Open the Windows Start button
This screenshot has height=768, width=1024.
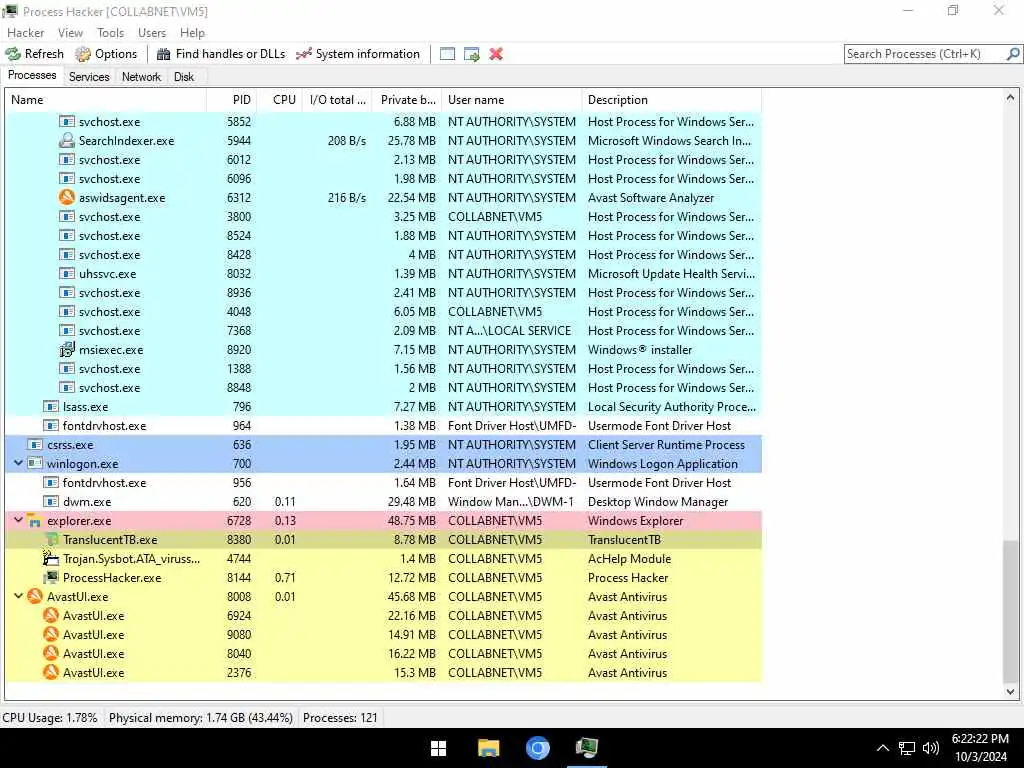click(x=439, y=748)
